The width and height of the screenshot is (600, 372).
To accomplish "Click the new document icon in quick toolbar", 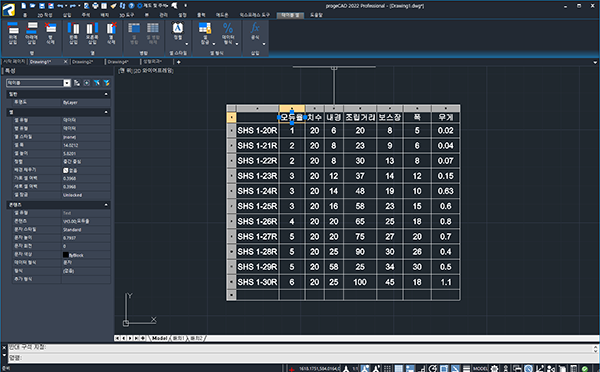I will point(24,6).
